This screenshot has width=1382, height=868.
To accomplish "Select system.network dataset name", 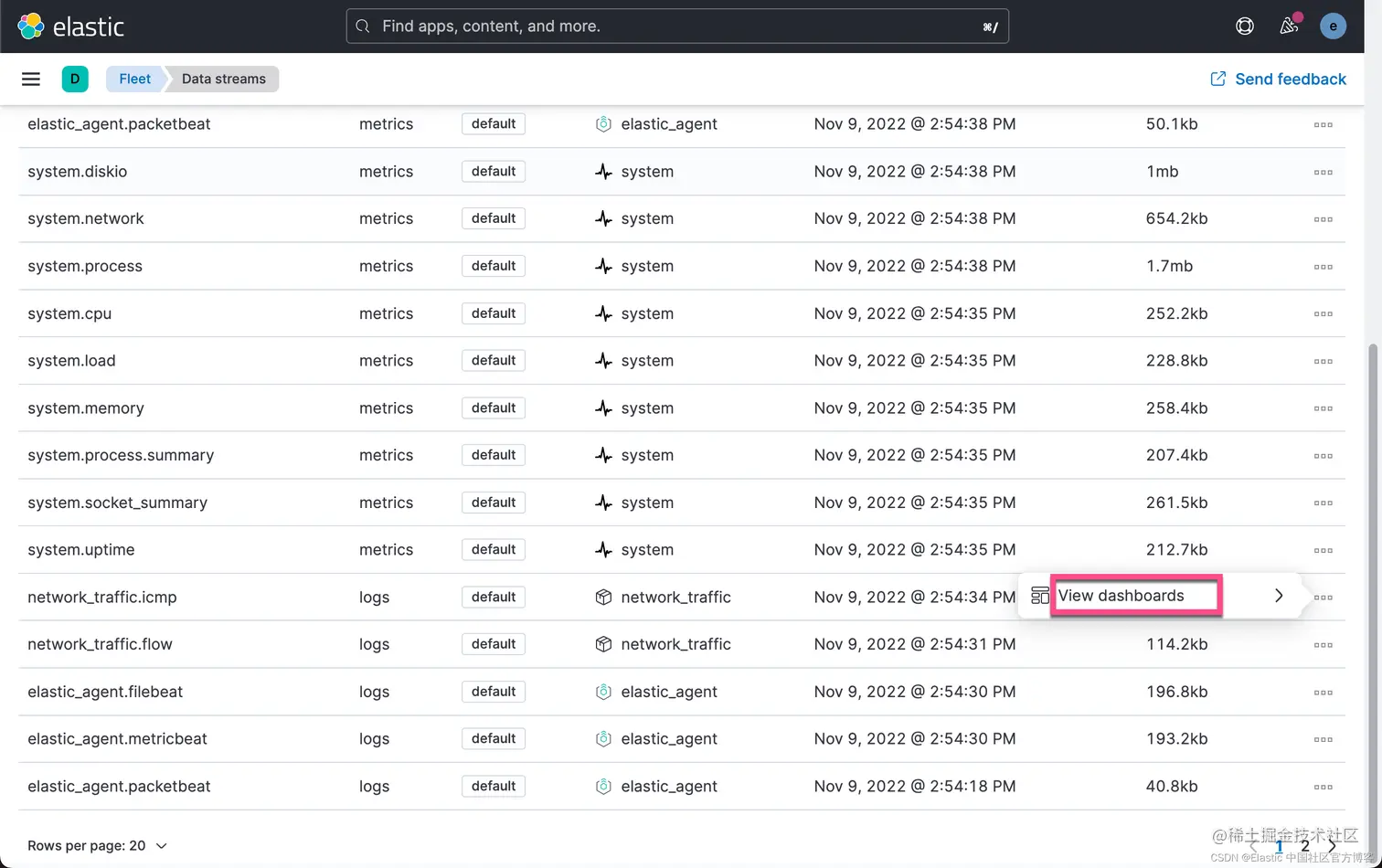I will click(86, 219).
